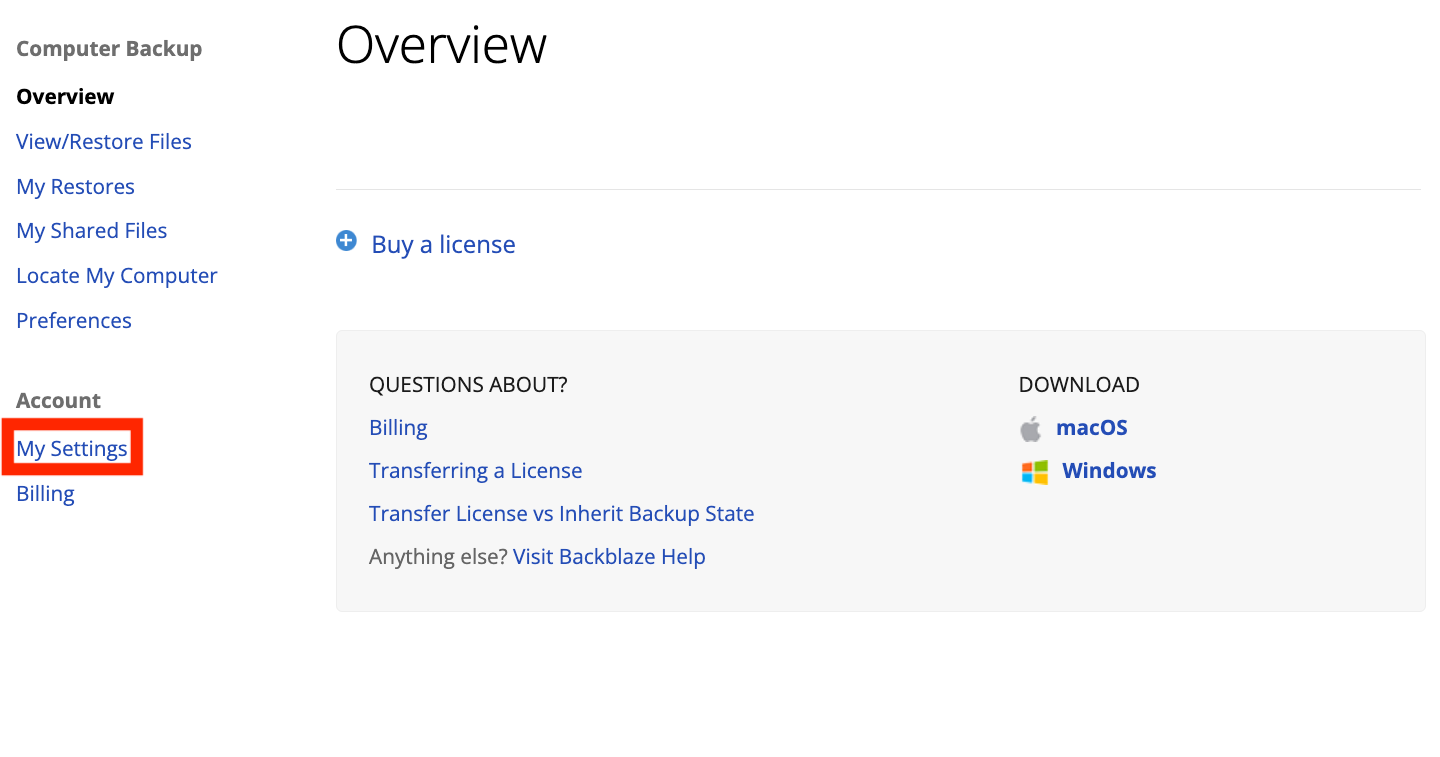Viewport: 1440px width, 757px height.
Task: Select Locate My Computer
Action: (117, 276)
